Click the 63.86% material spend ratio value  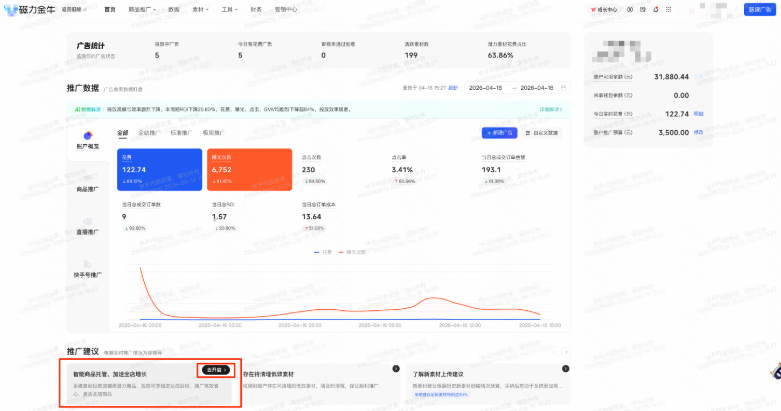click(500, 55)
